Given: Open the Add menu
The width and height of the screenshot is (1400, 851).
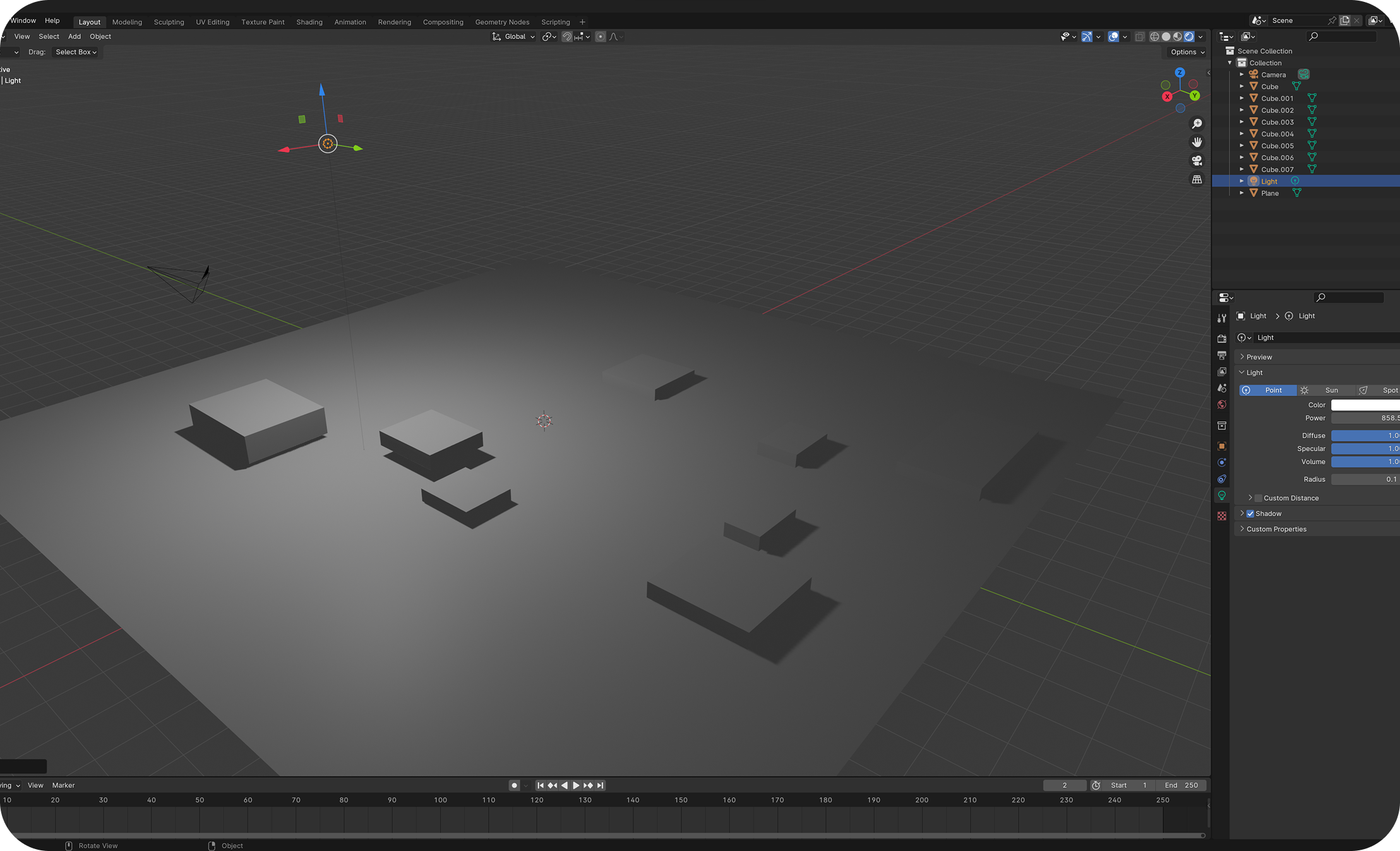Looking at the screenshot, I should [x=74, y=37].
